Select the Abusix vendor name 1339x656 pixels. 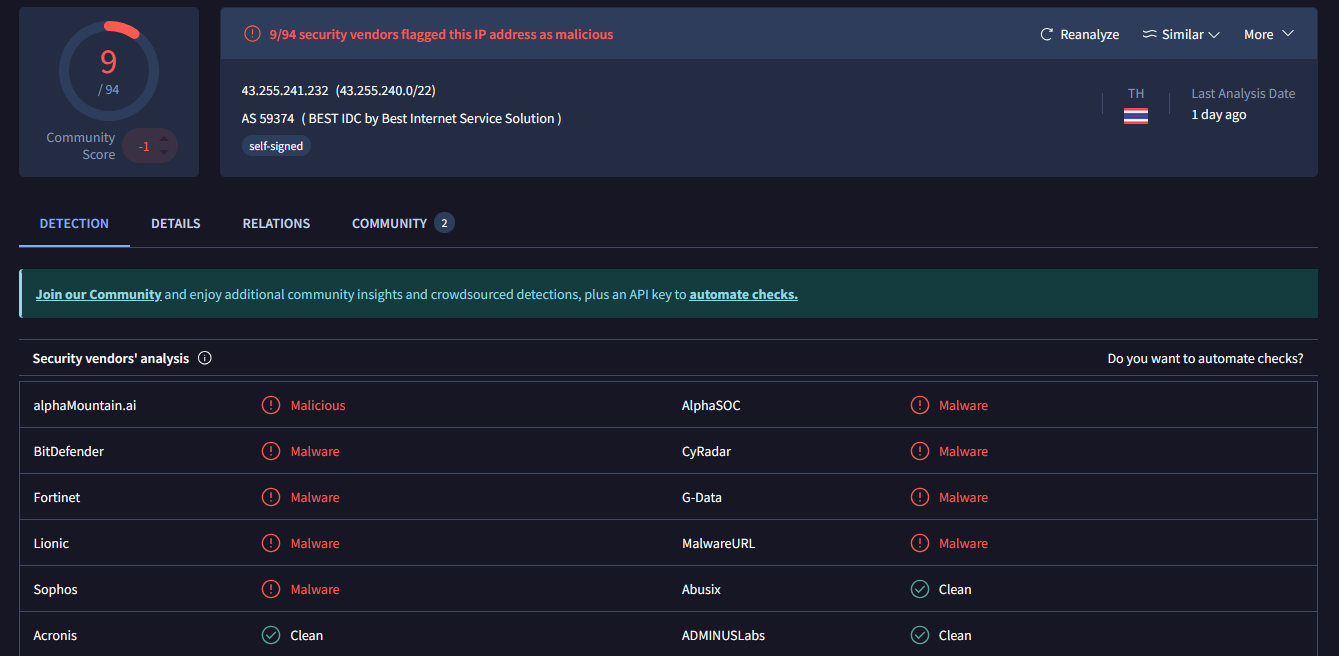tap(701, 589)
